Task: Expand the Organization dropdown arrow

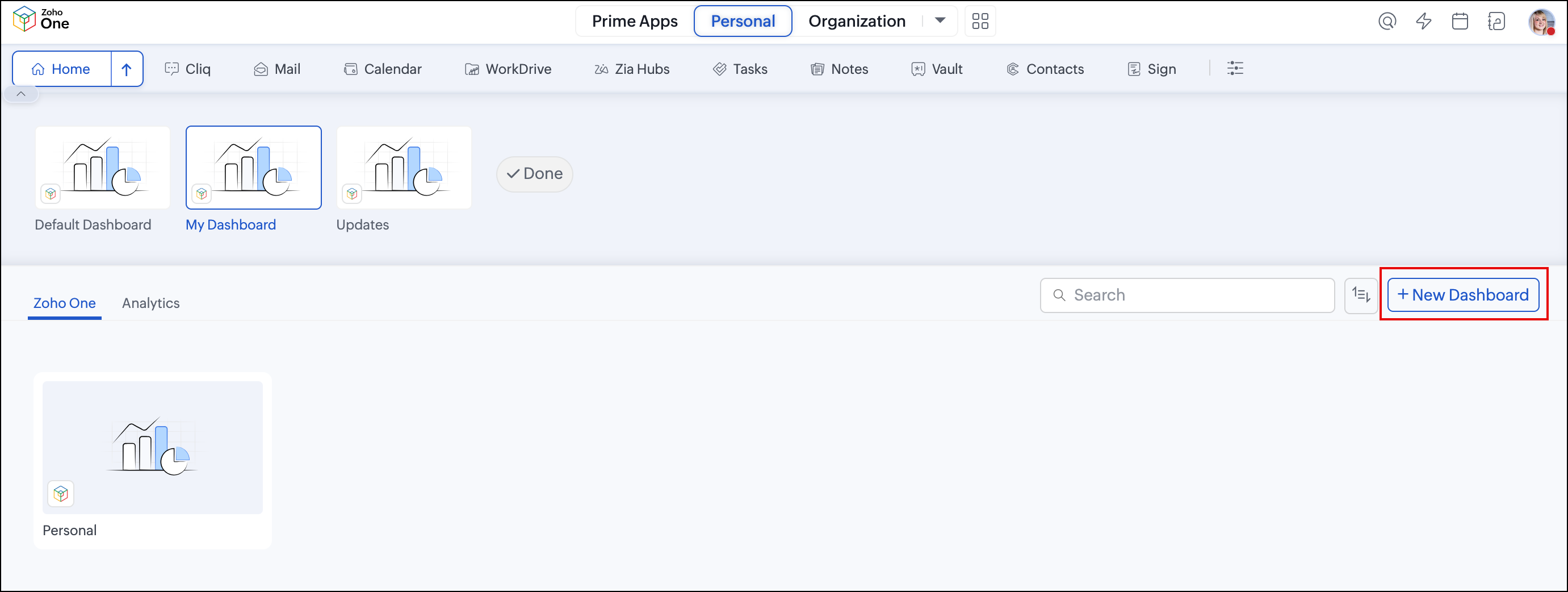Action: [x=940, y=20]
